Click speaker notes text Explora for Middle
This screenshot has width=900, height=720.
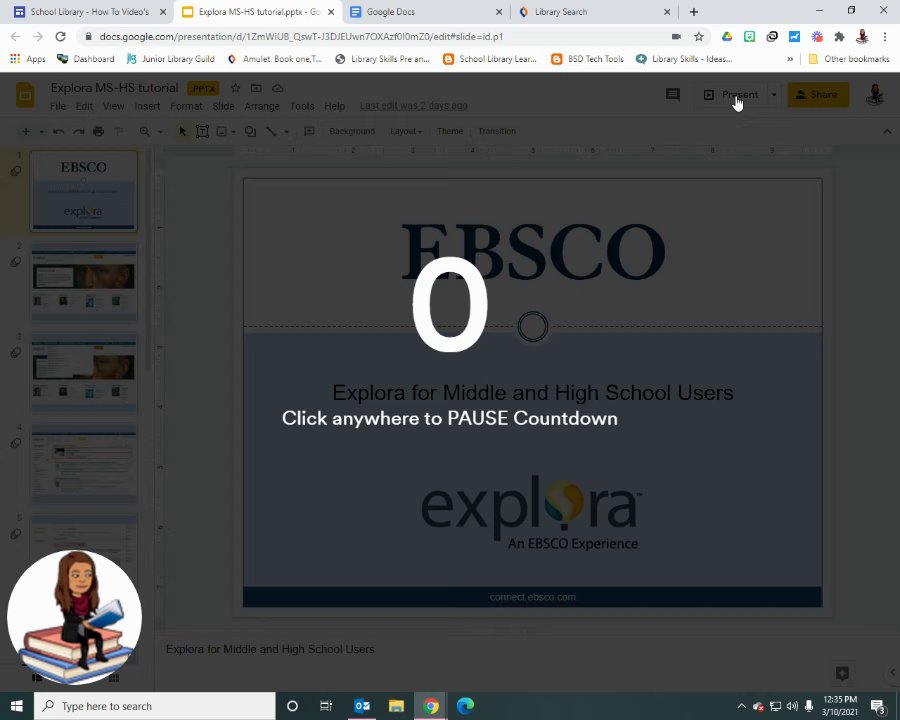coord(270,649)
